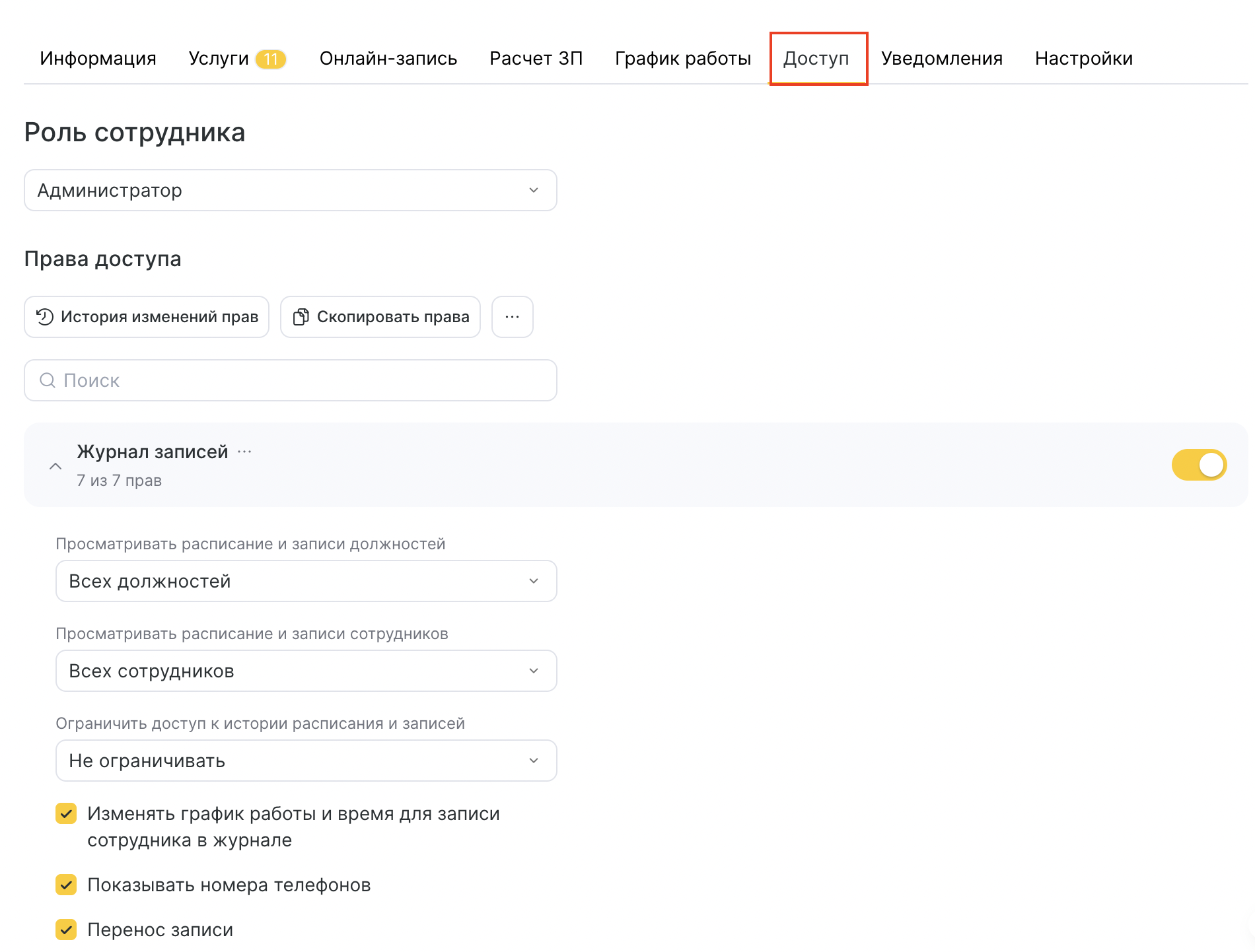Toggle off the Журнал записей switch
The image size is (1255, 952).
click(x=1199, y=465)
